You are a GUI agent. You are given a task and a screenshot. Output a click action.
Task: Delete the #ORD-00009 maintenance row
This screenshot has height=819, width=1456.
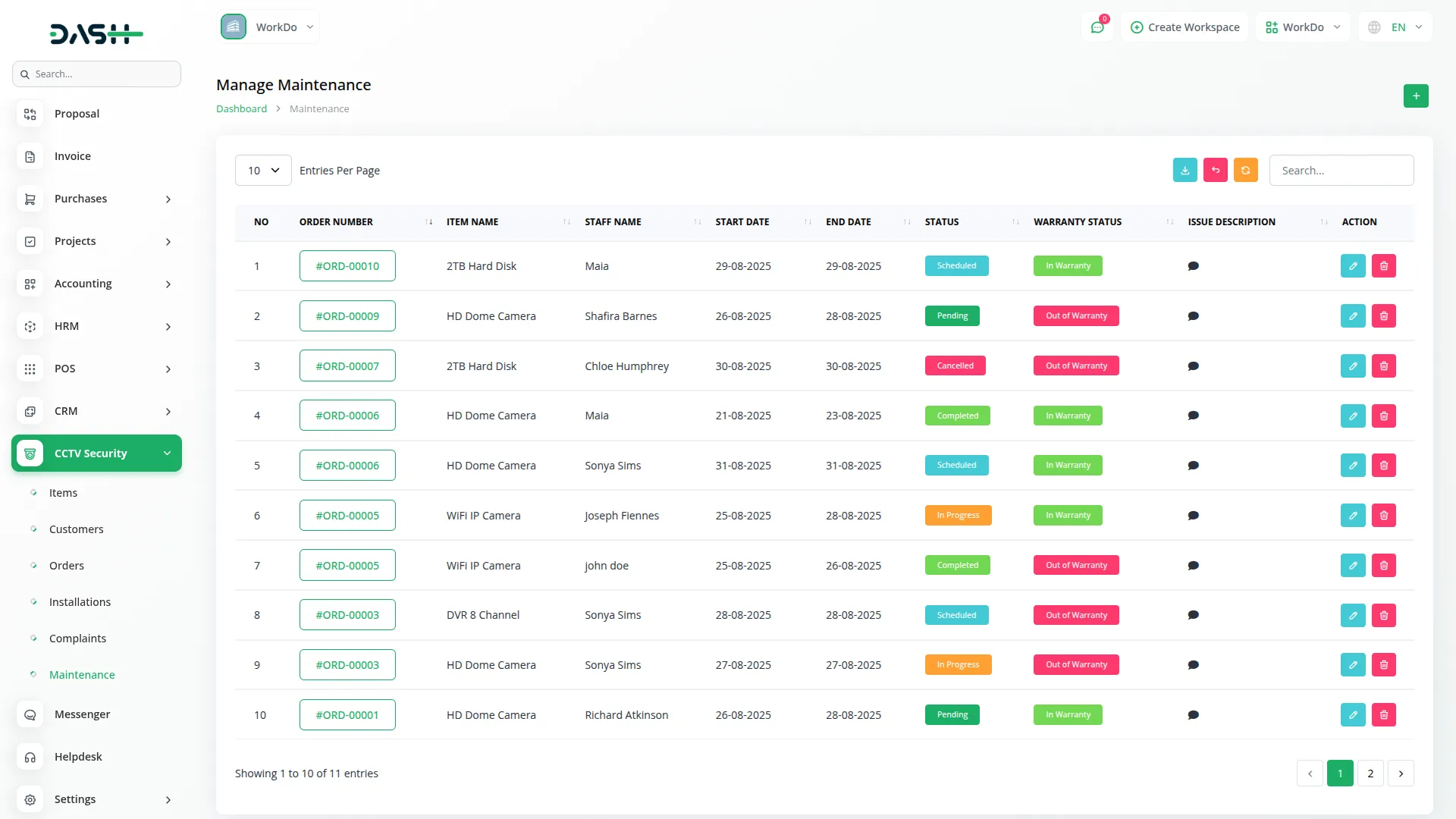[x=1383, y=316]
